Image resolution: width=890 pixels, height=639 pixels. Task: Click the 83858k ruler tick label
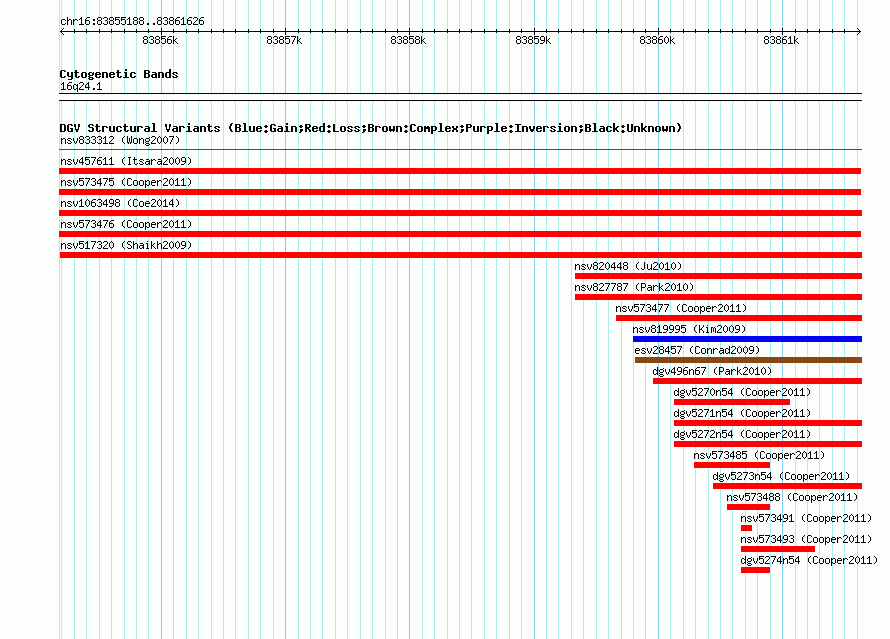click(x=408, y=40)
